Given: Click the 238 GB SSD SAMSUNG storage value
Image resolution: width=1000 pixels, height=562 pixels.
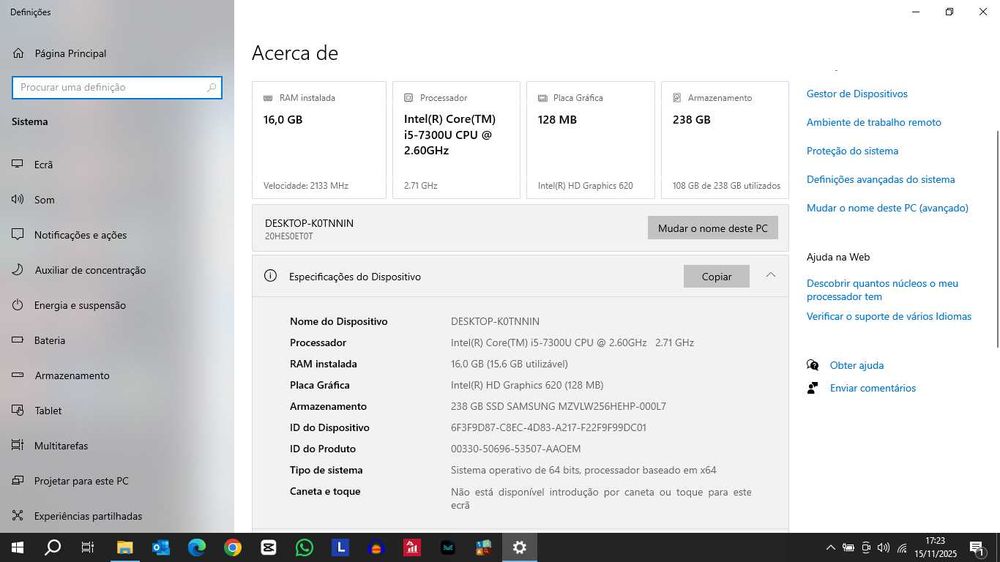Looking at the screenshot, I should click(558, 406).
